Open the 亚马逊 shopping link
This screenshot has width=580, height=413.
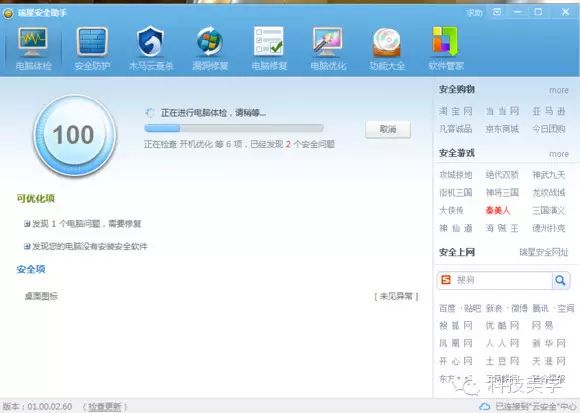(x=549, y=111)
